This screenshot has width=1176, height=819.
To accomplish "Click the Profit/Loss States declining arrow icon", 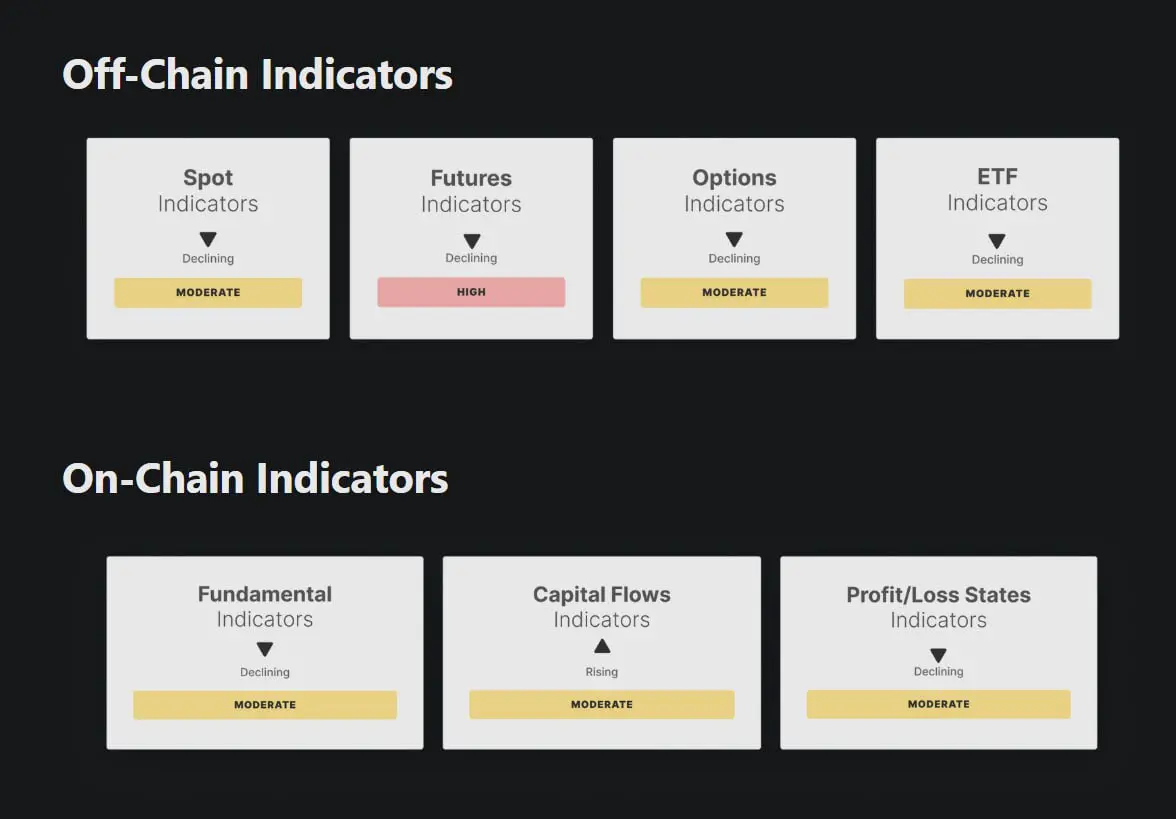I will coord(938,655).
